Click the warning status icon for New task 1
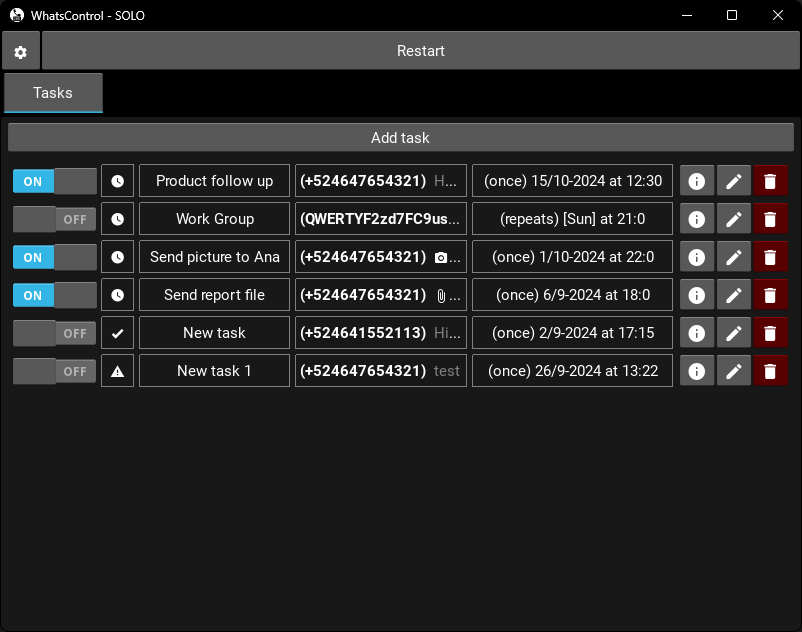This screenshot has width=802, height=632. pyautogui.click(x=117, y=371)
